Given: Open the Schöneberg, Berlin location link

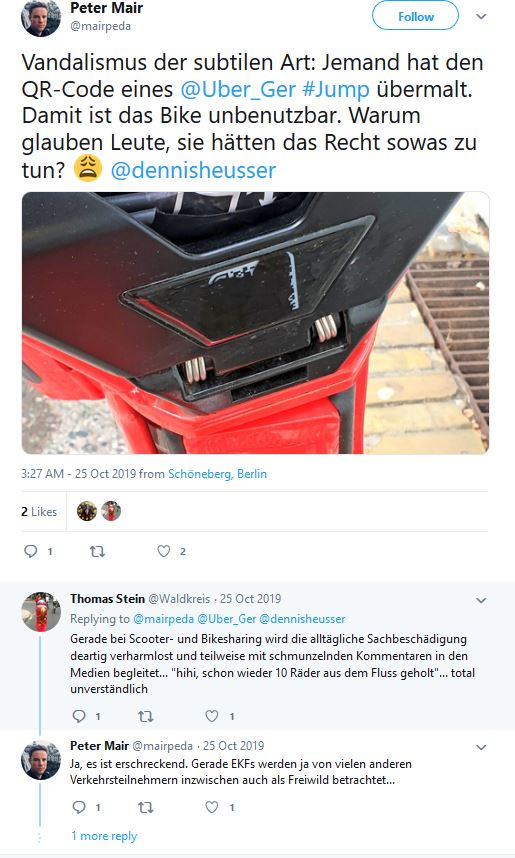Looking at the screenshot, I should [x=217, y=474].
